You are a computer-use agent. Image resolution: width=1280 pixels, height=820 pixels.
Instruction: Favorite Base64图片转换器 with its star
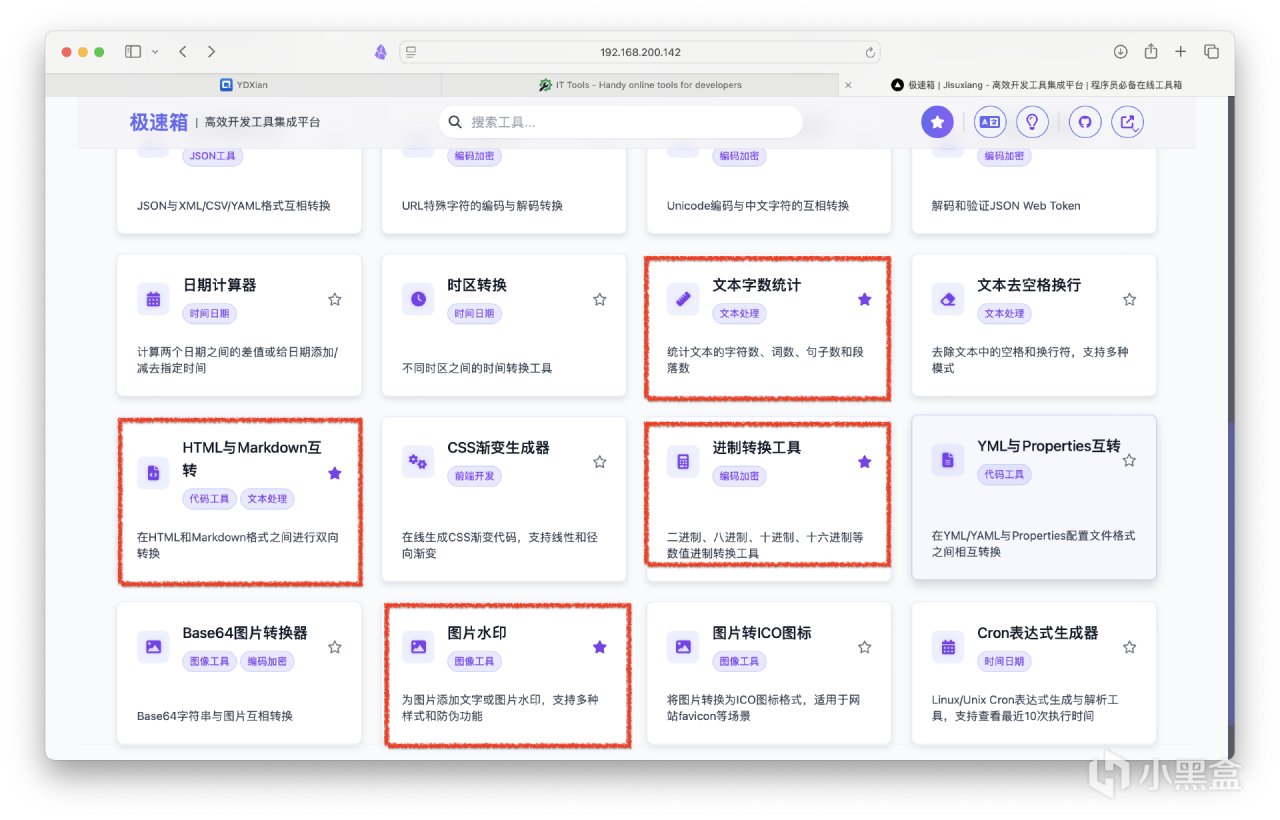pos(335,647)
